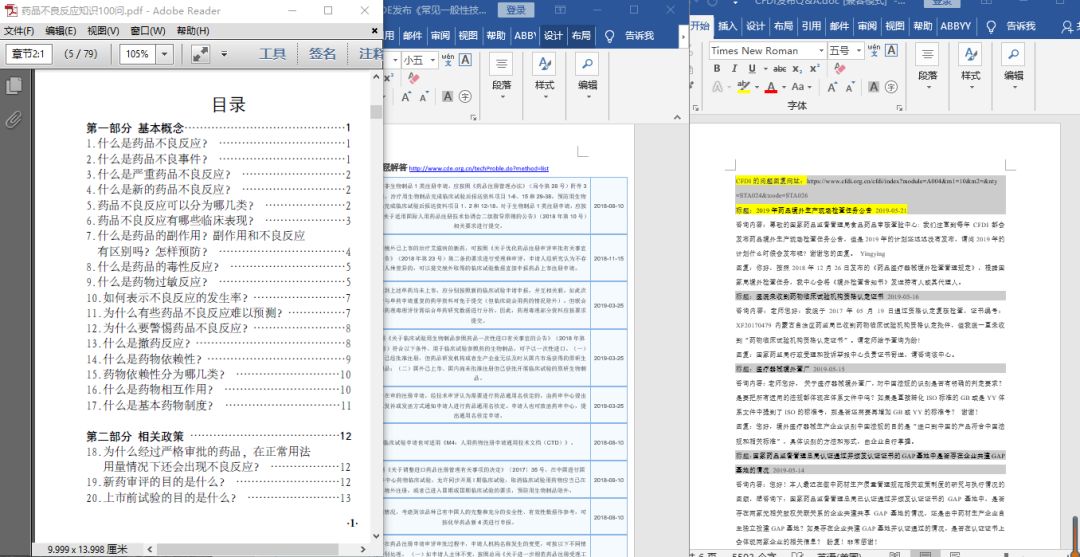Viewport: 1080px width, 557px height.
Task: Apply yellow text highlight color
Action: (x=744, y=87)
